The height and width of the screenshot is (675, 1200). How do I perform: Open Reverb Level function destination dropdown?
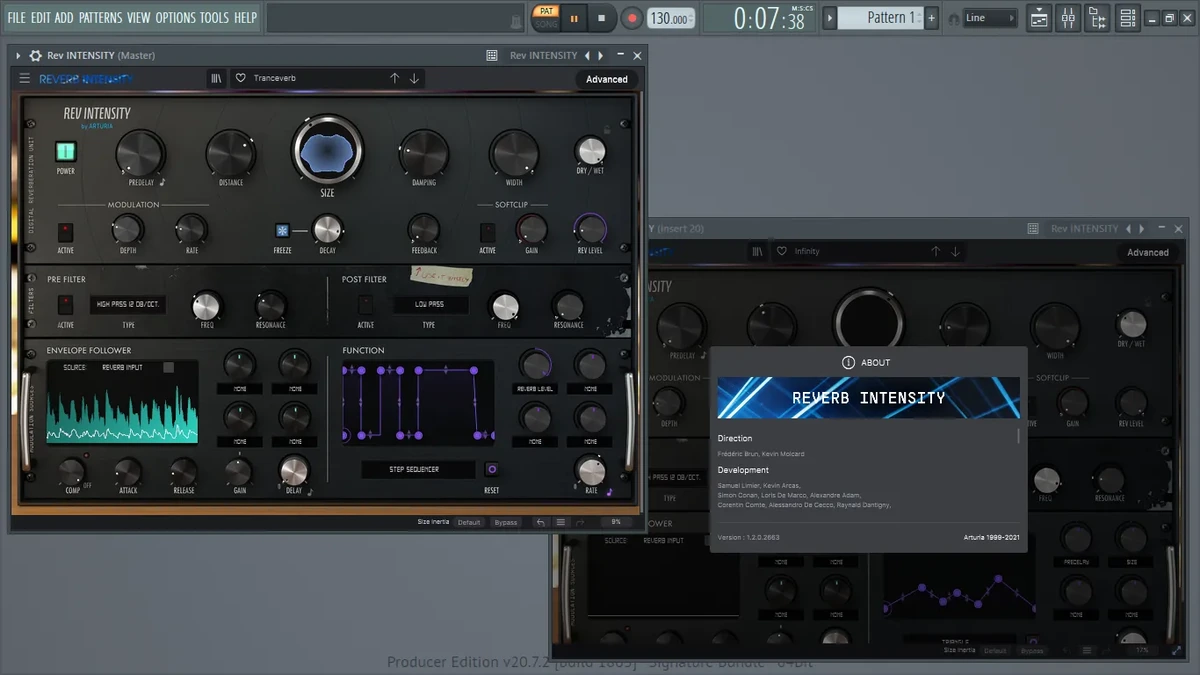click(x=536, y=389)
